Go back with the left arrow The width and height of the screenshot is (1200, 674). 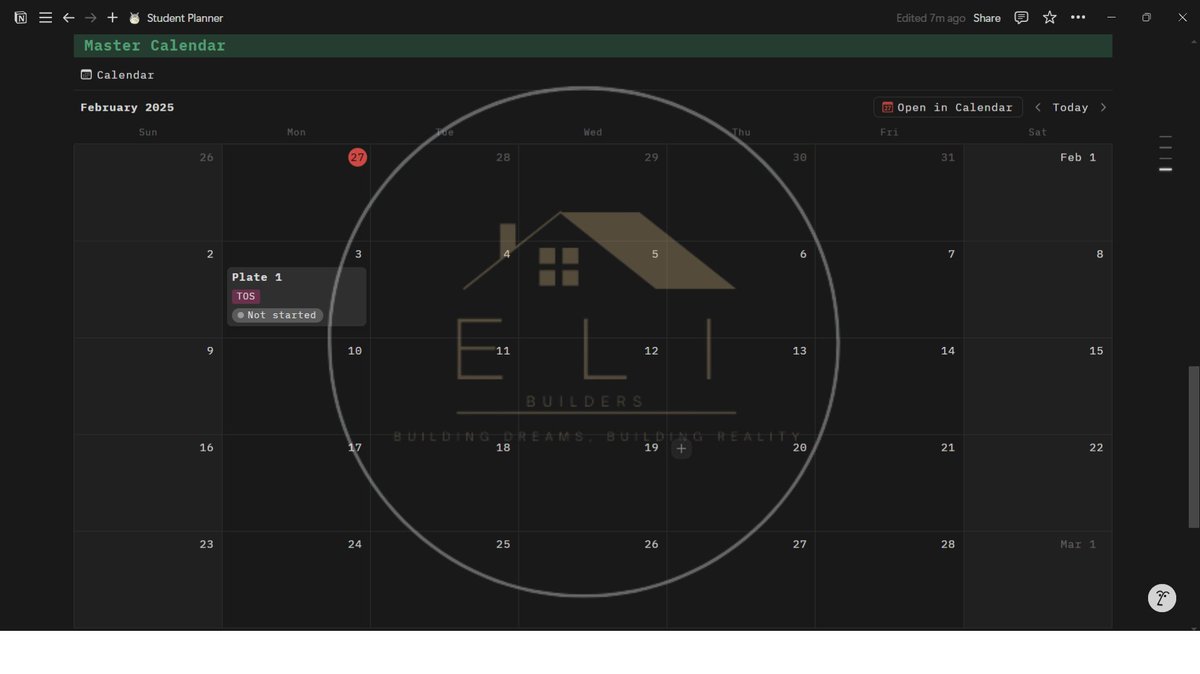68,18
